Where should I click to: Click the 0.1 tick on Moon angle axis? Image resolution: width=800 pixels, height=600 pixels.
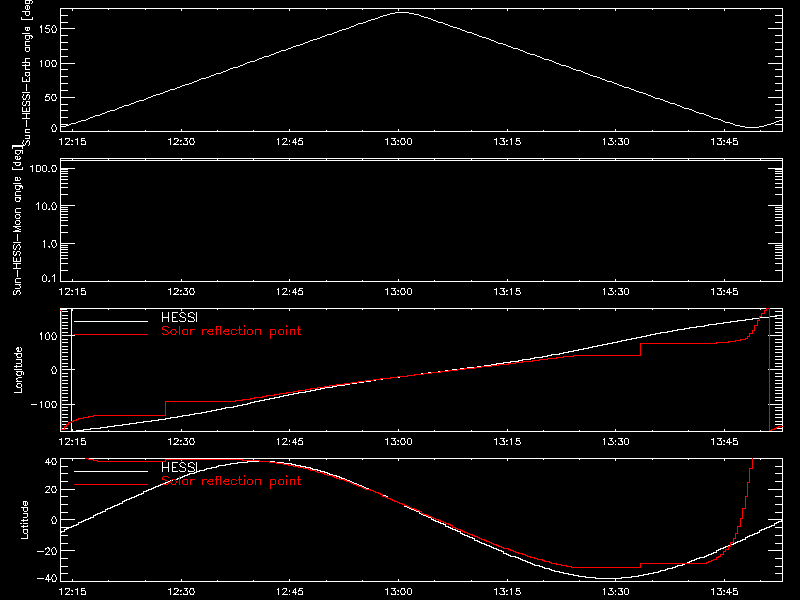click(x=49, y=278)
